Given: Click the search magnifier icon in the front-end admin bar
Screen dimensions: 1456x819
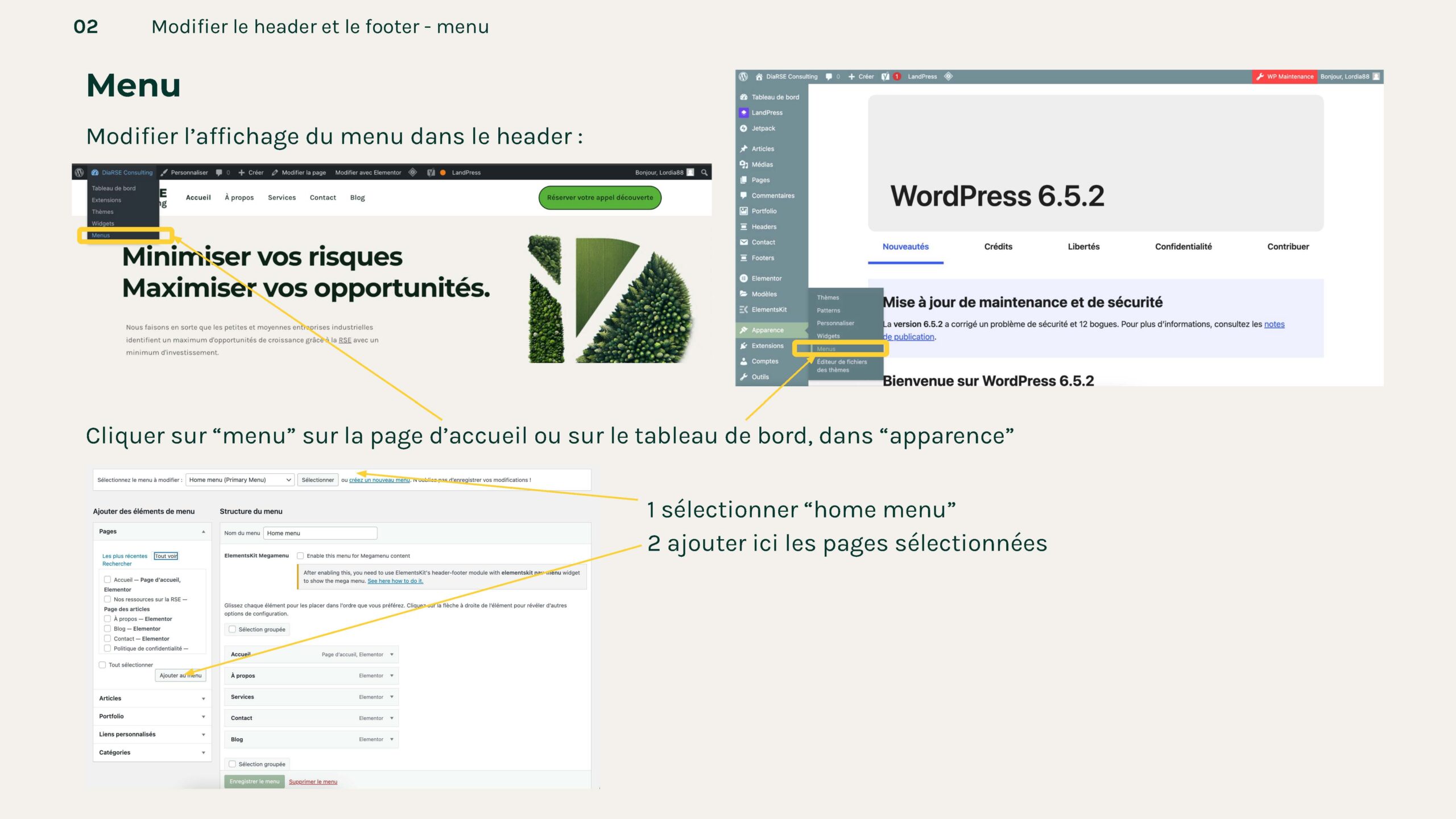Looking at the screenshot, I should click(x=704, y=172).
